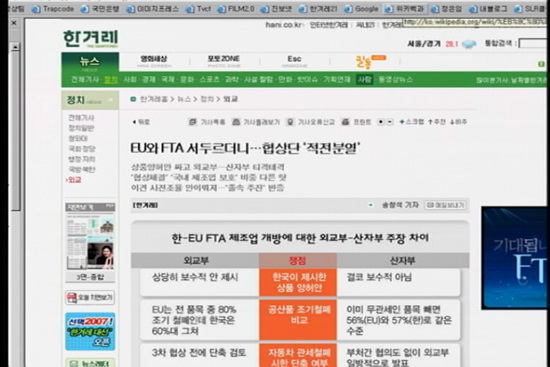Click the 뒤로 back link
Viewport: 550px width, 367px height.
click(141, 122)
